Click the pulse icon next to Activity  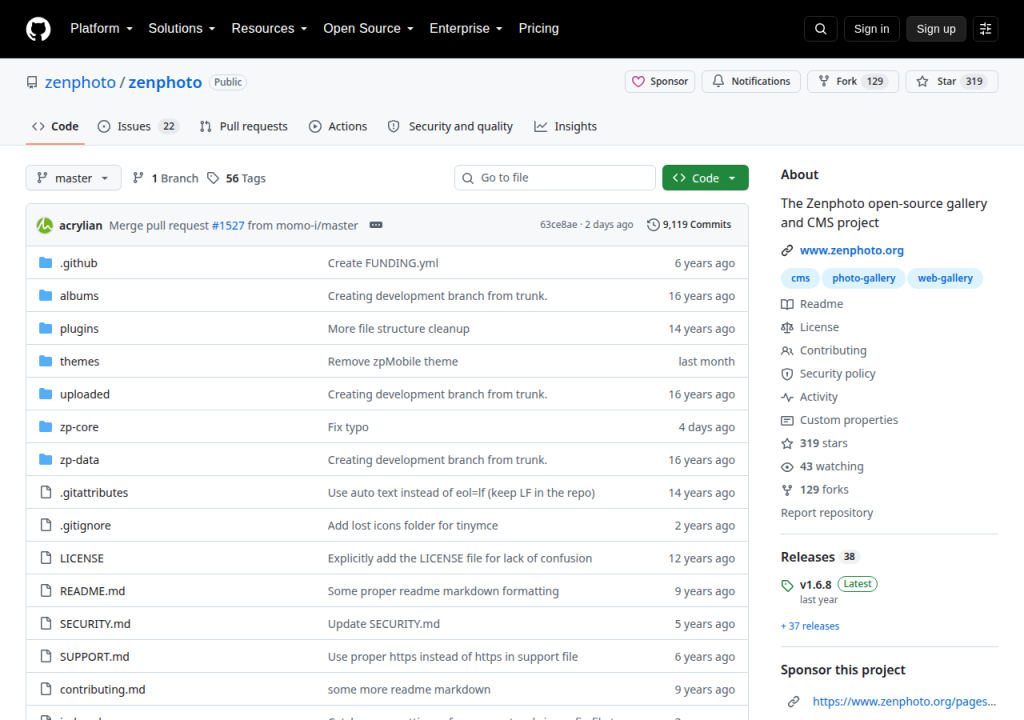787,397
